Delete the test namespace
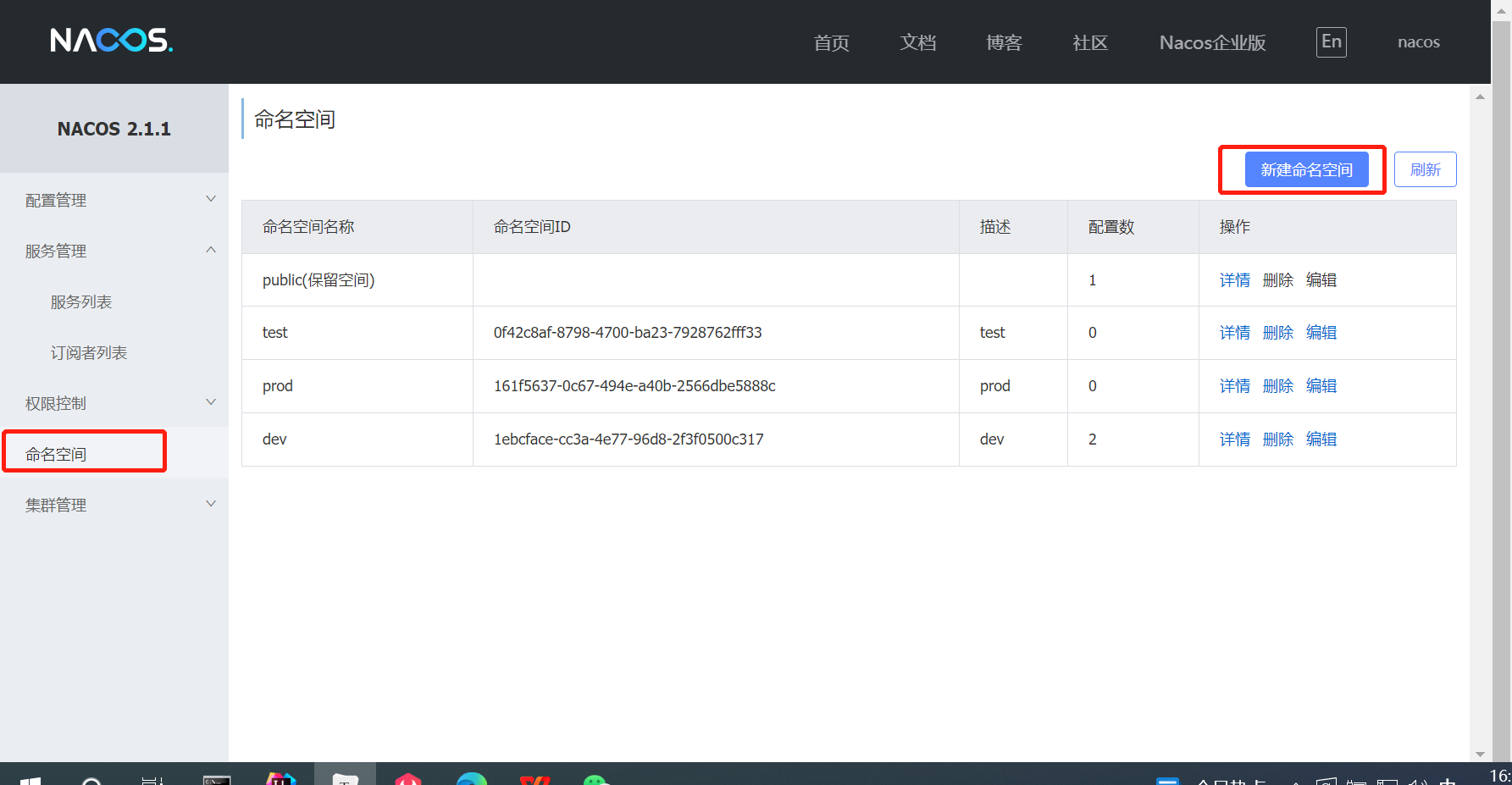 click(x=1278, y=333)
